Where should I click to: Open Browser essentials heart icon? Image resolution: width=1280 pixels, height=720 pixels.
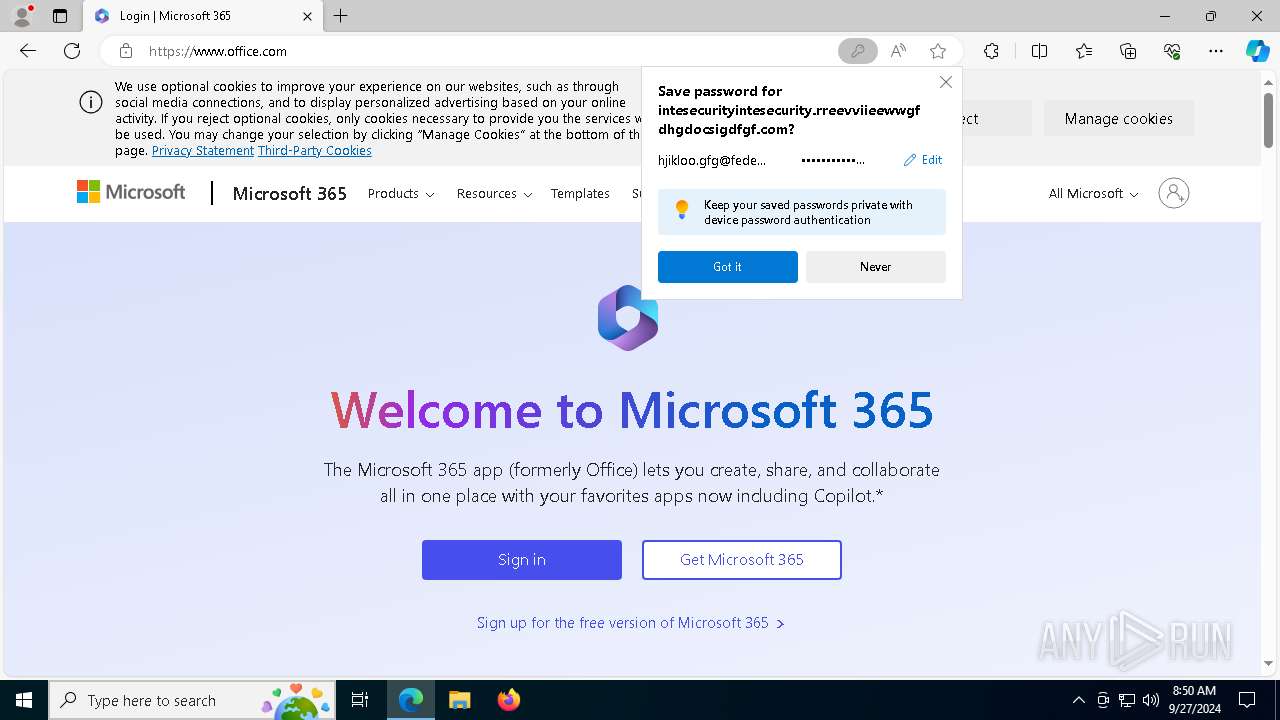[x=1172, y=51]
